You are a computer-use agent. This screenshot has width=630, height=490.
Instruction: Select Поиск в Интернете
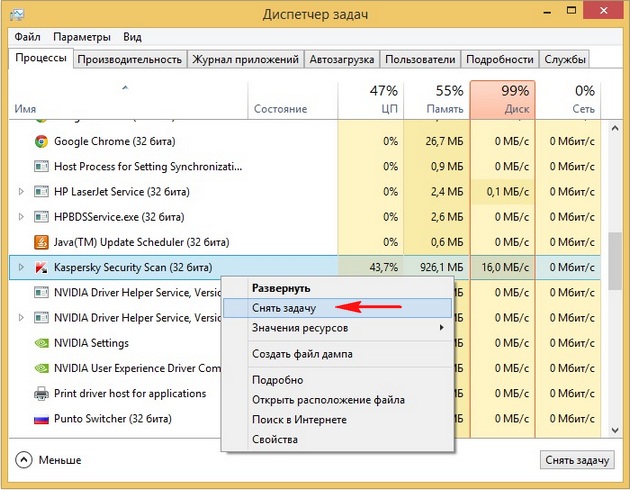[x=338, y=419]
